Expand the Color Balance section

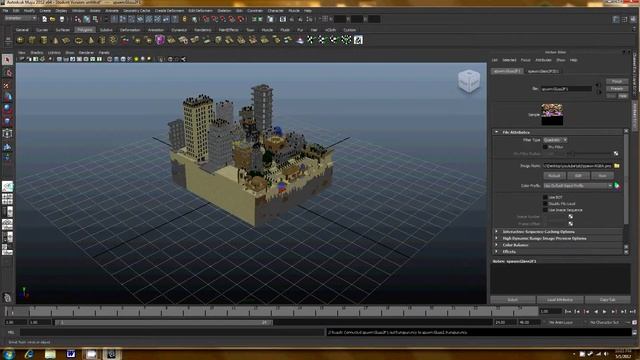point(497,245)
